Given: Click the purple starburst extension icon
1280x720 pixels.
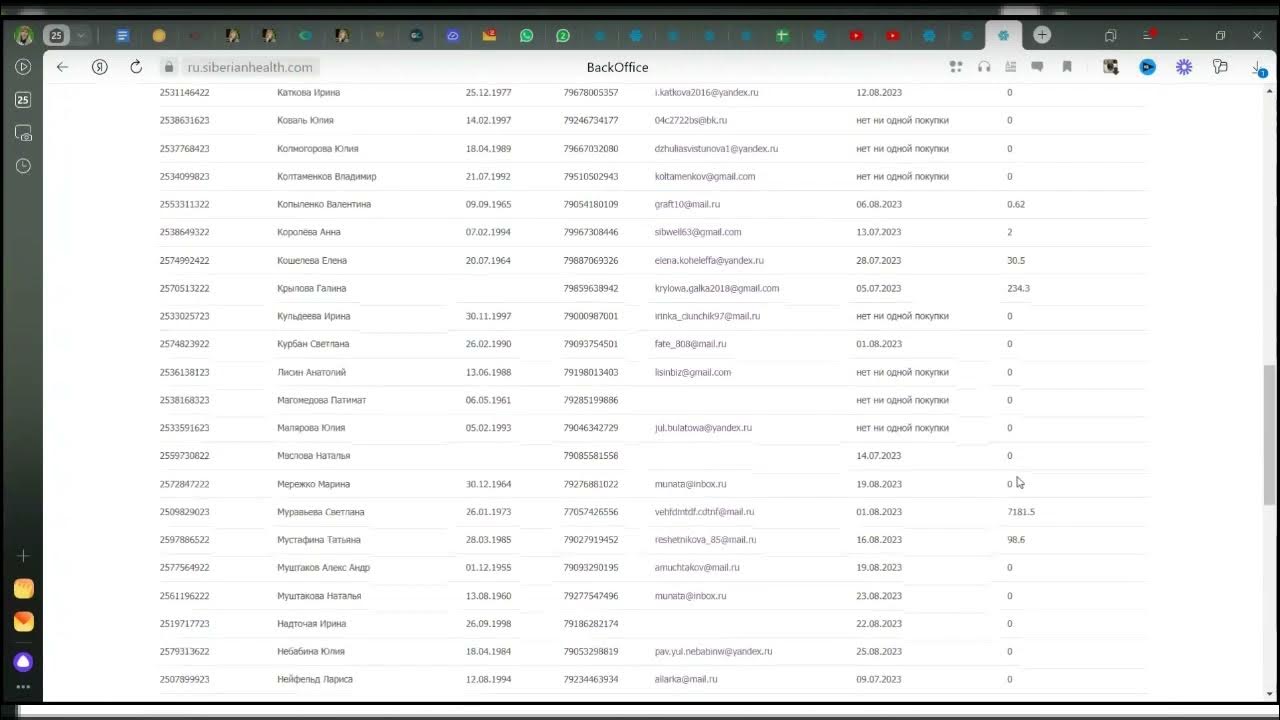Looking at the screenshot, I should [x=1184, y=67].
